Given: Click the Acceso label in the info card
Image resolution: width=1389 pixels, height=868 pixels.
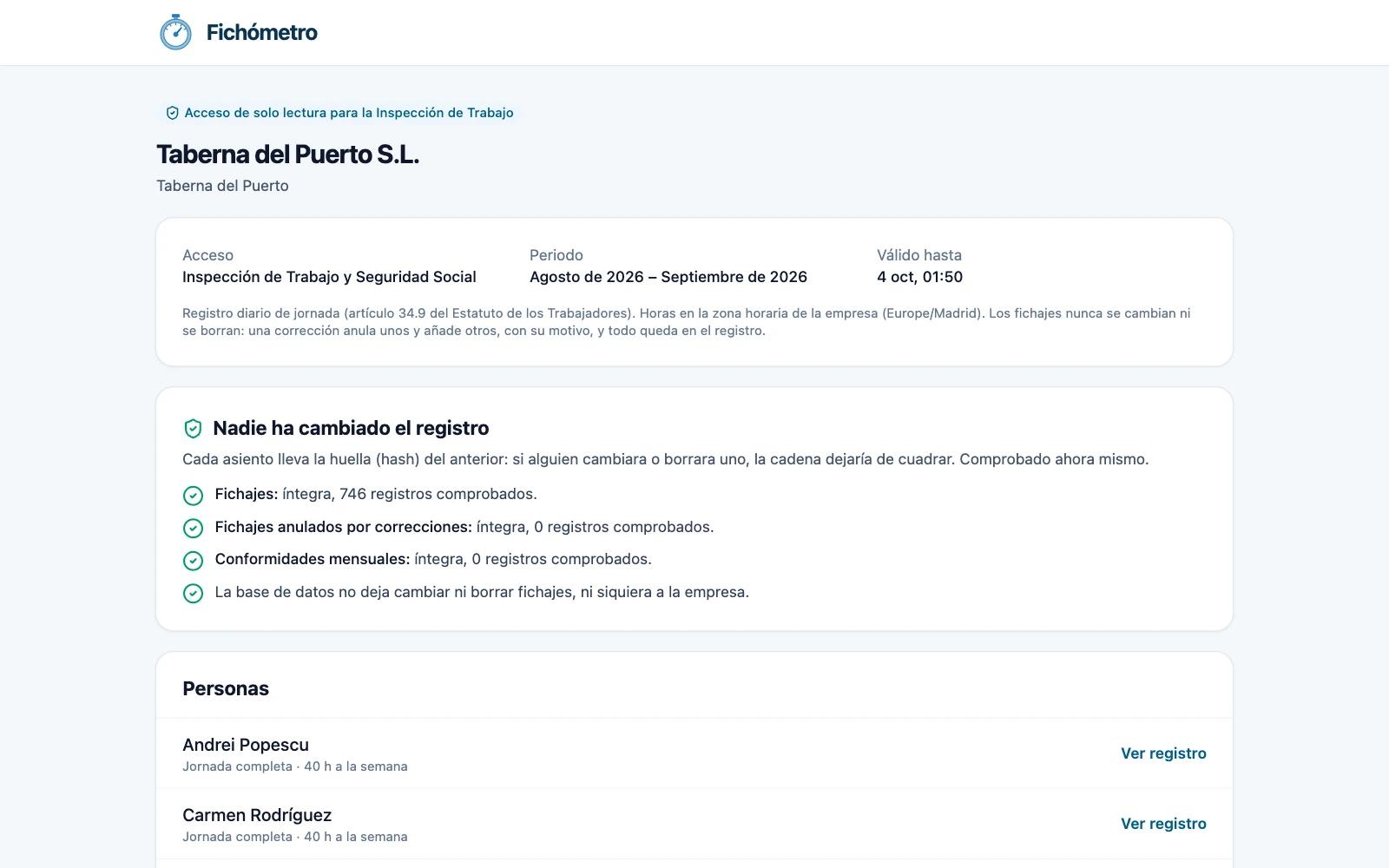Looking at the screenshot, I should click(207, 255).
